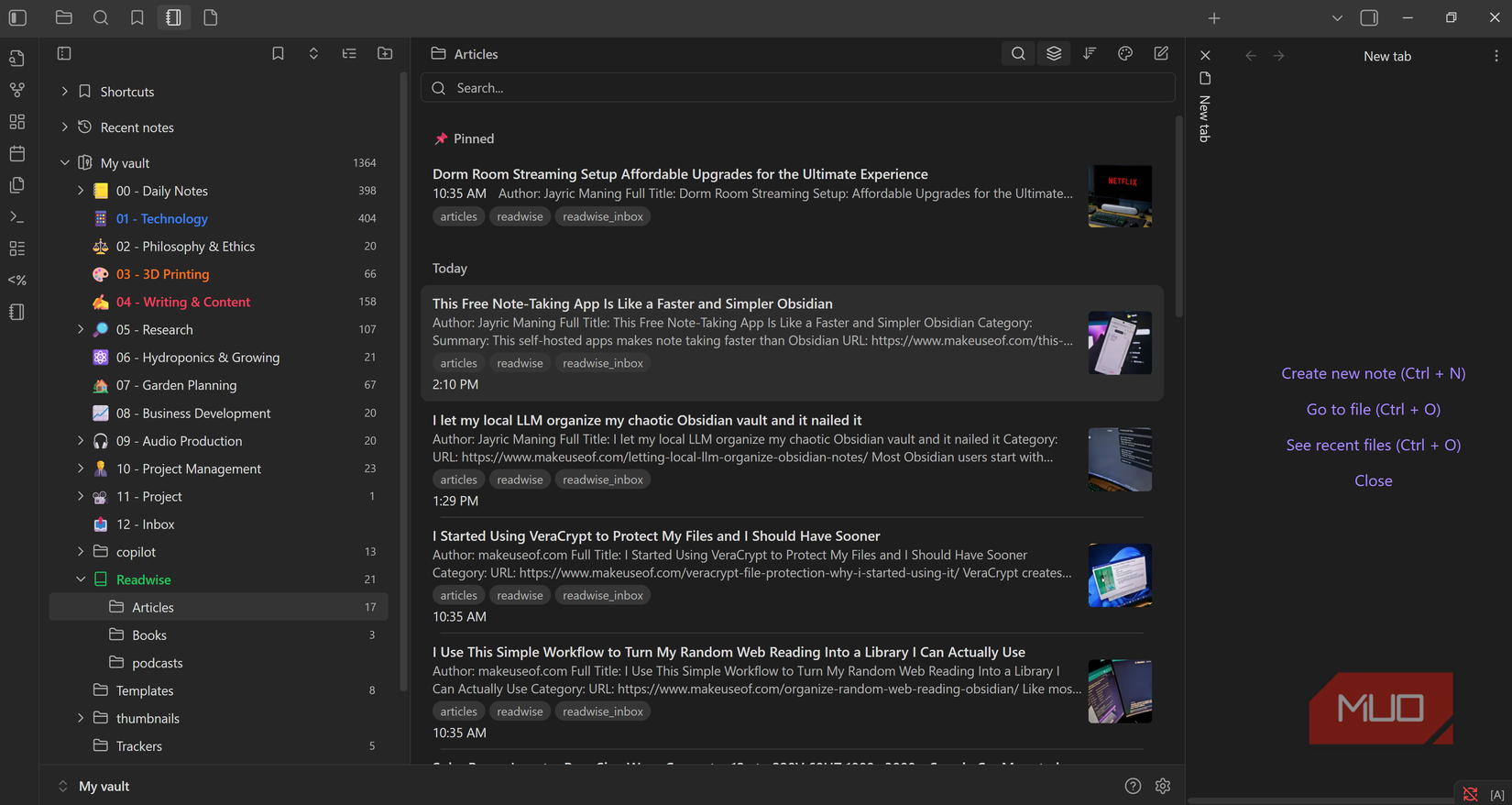This screenshot has width=1512, height=805.
Task: Open the three-dot menu in New tab pane
Action: [x=1496, y=56]
